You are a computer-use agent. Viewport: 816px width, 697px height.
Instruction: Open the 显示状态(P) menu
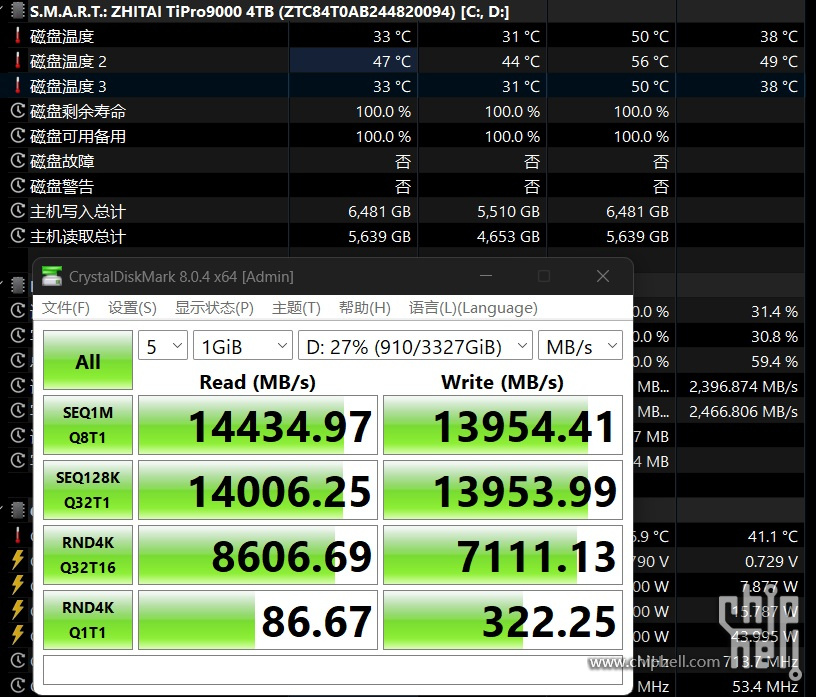[x=214, y=308]
